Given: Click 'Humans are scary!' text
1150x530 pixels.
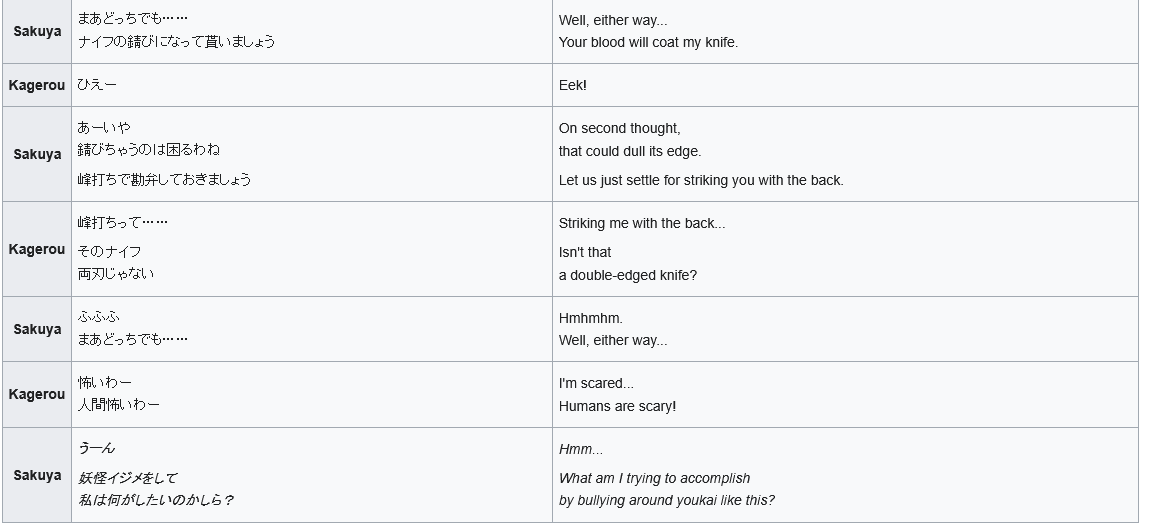Looking at the screenshot, I should [x=618, y=405].
